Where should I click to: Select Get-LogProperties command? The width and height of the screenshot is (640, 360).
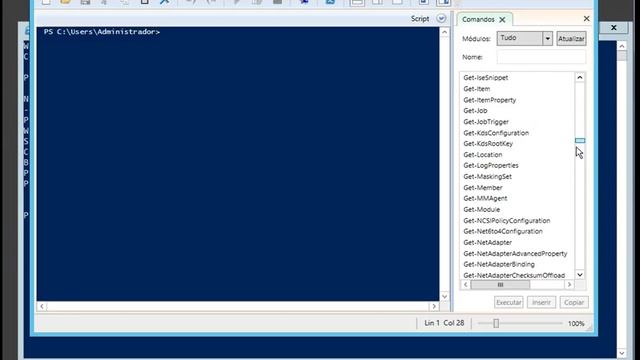(x=491, y=165)
